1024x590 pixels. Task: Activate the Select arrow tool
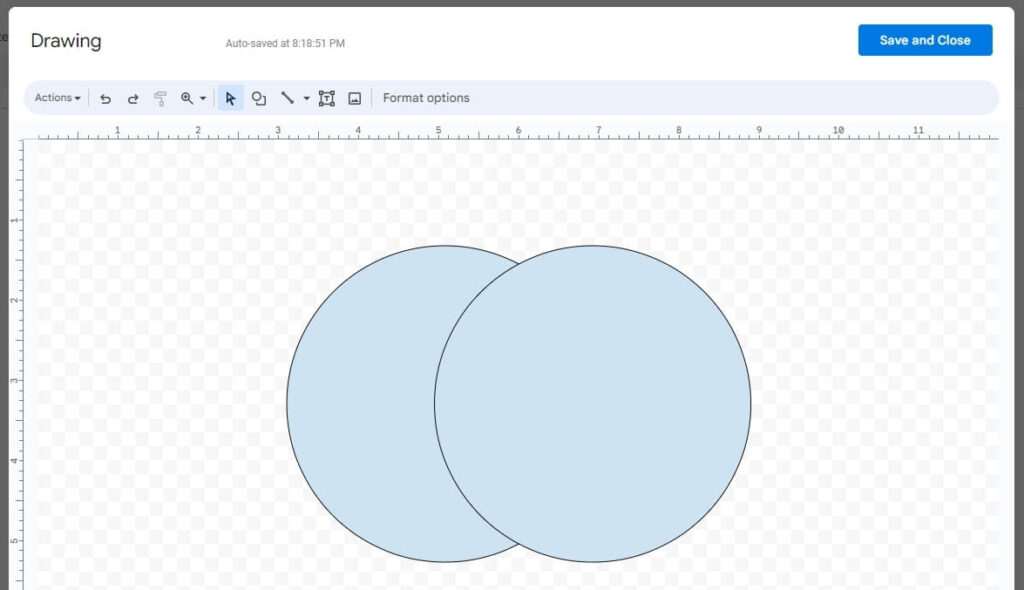pyautogui.click(x=231, y=97)
